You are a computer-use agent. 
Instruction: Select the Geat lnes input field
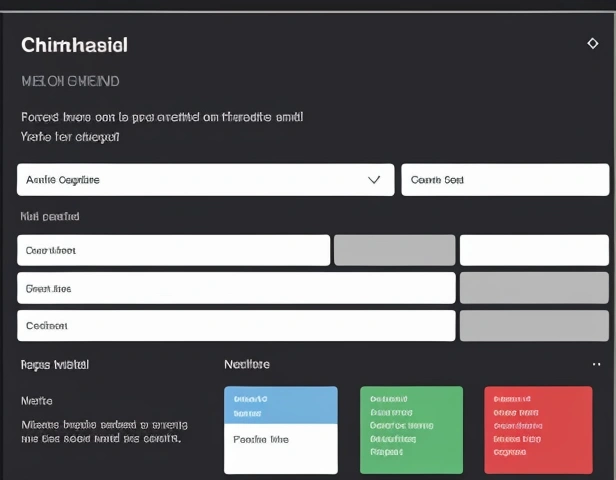point(236,288)
